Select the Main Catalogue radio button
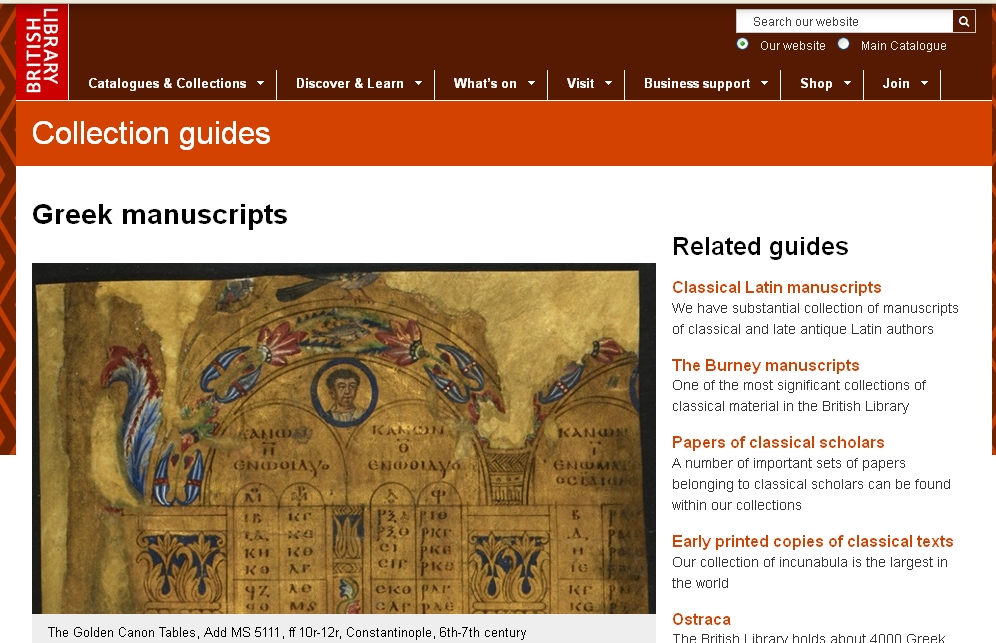Image resolution: width=996 pixels, height=643 pixels. (x=843, y=44)
